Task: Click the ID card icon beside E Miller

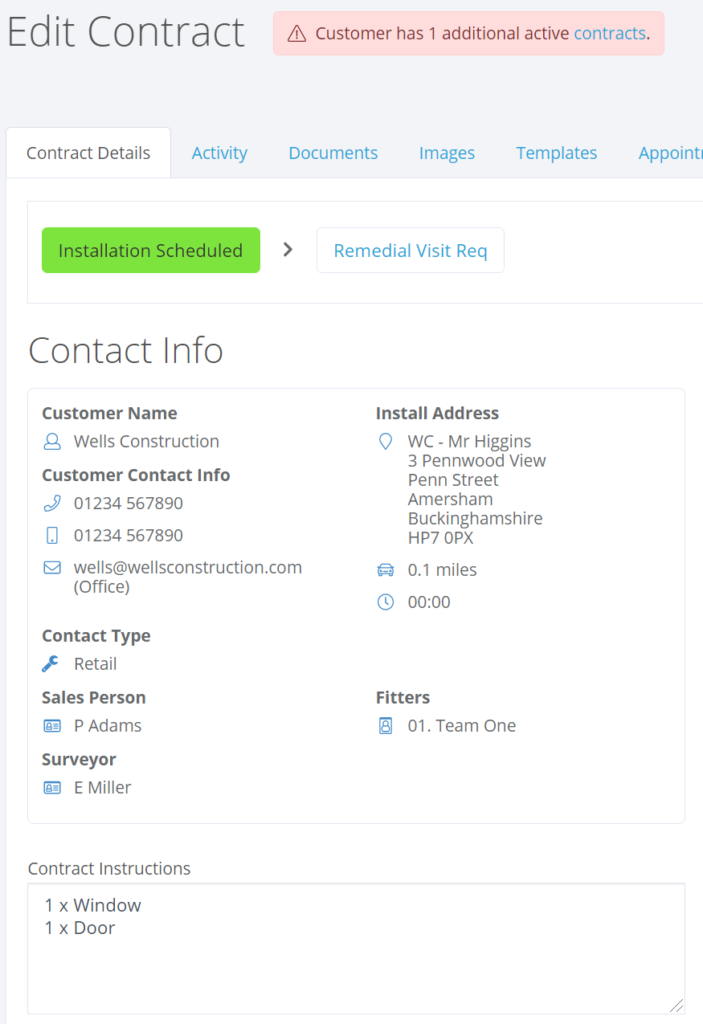Action: 52,788
